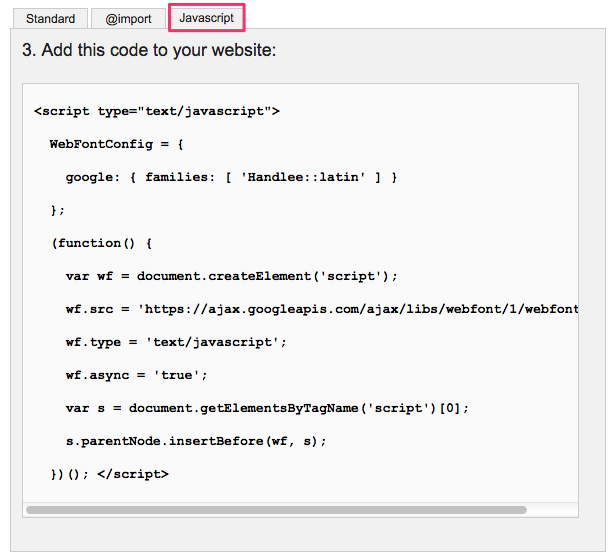
Task: Click the s.parentNode.insertBefore line
Action: point(196,441)
